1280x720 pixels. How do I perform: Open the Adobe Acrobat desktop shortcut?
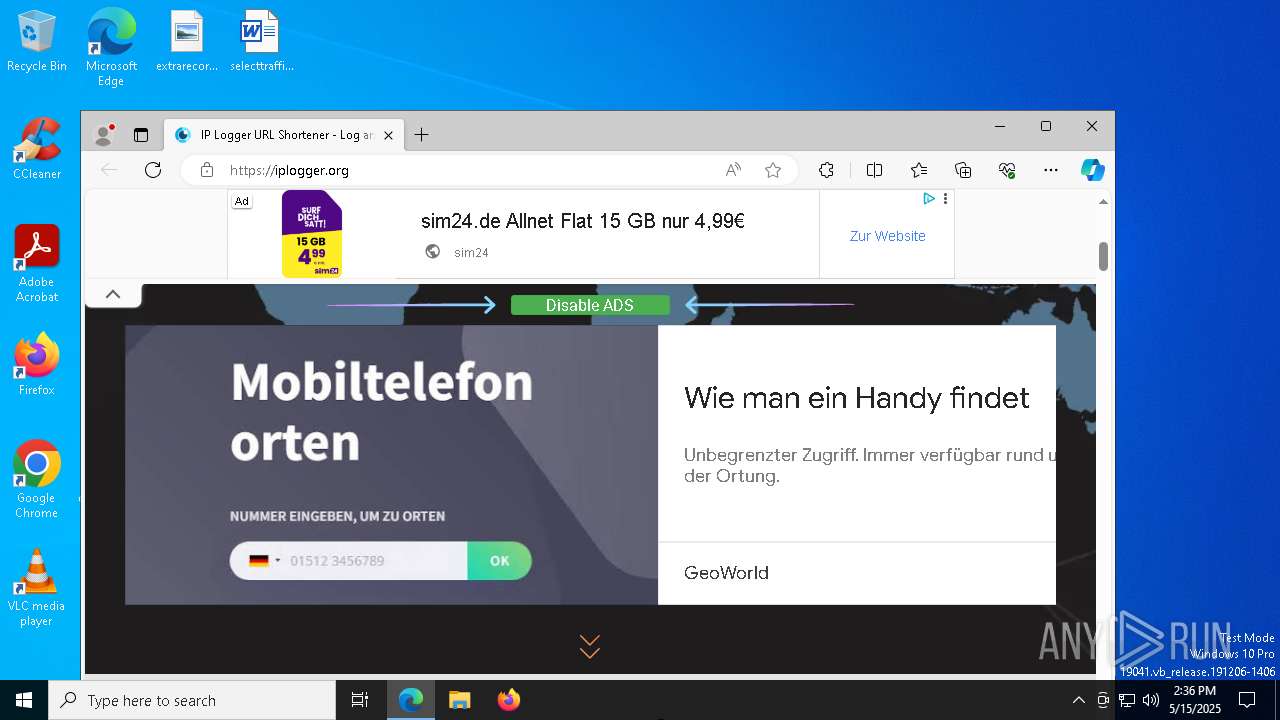click(x=37, y=264)
